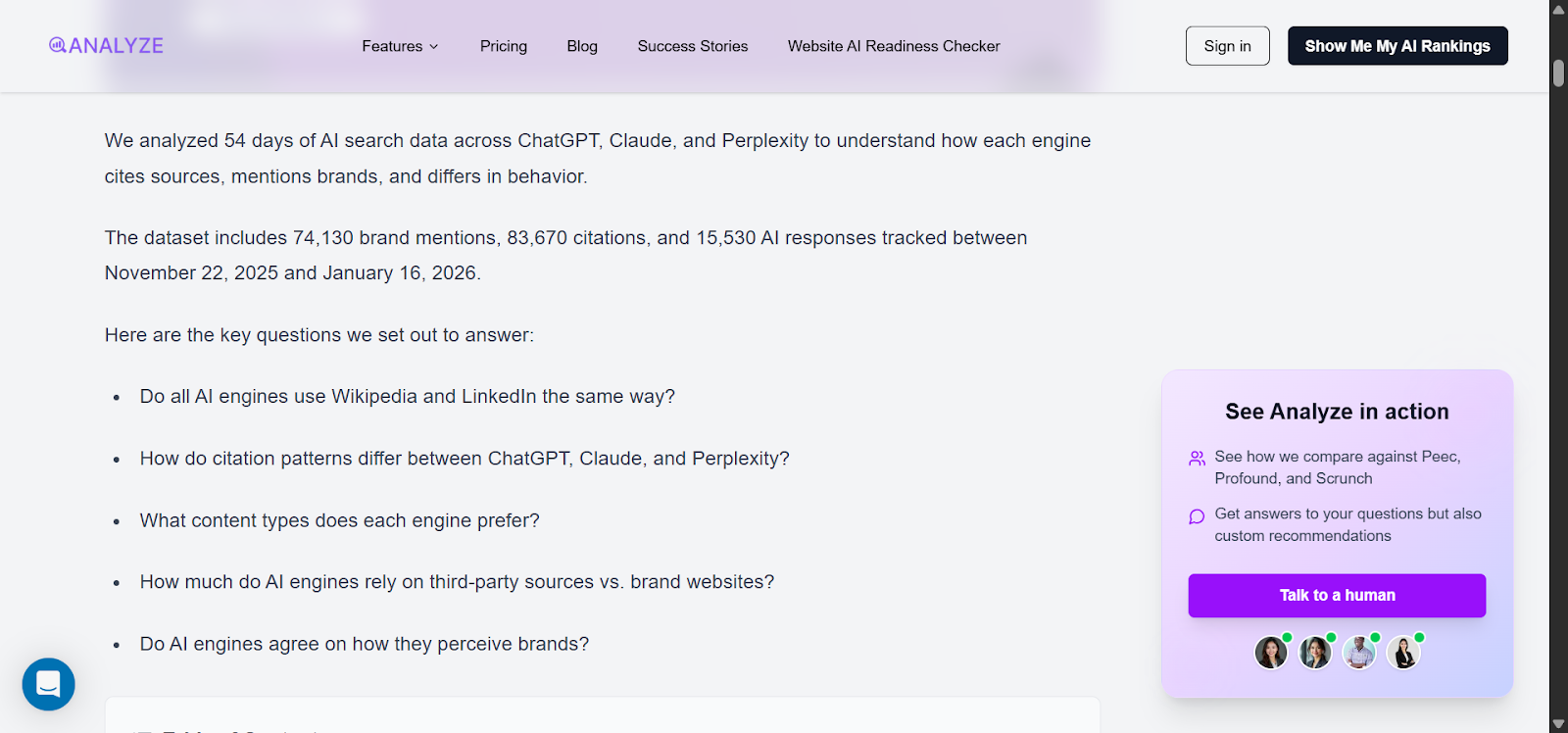Select the avatar of the man in plaid shirt
Screen dimensions: 1568x733
click(x=1359, y=653)
